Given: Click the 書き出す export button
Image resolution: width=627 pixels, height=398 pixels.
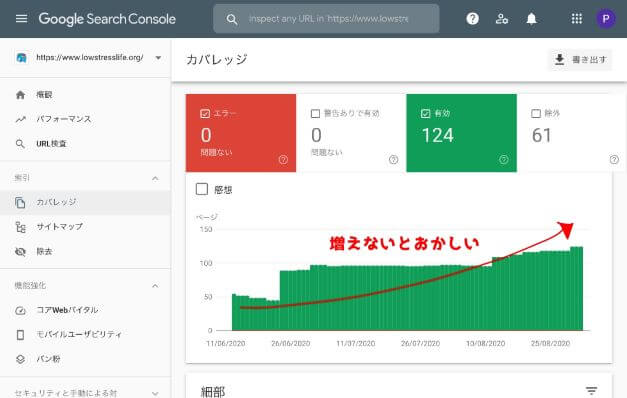Looking at the screenshot, I should point(580,60).
